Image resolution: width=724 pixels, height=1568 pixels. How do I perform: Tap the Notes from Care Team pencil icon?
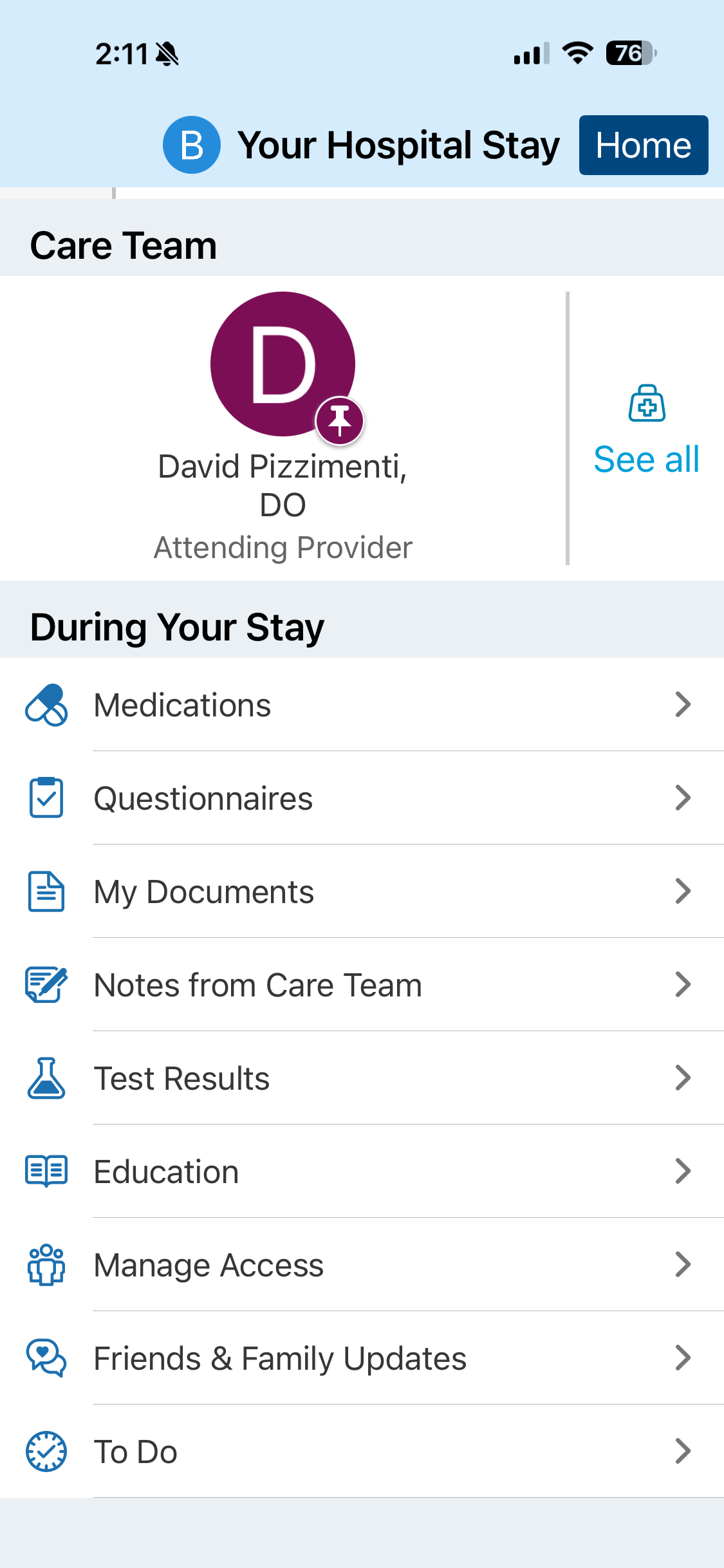pos(46,985)
